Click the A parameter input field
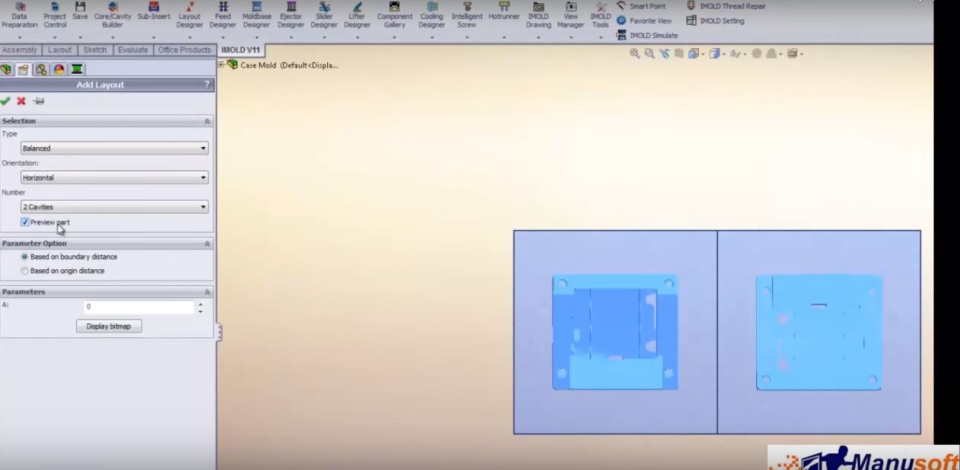This screenshot has height=470, width=960. click(139, 307)
